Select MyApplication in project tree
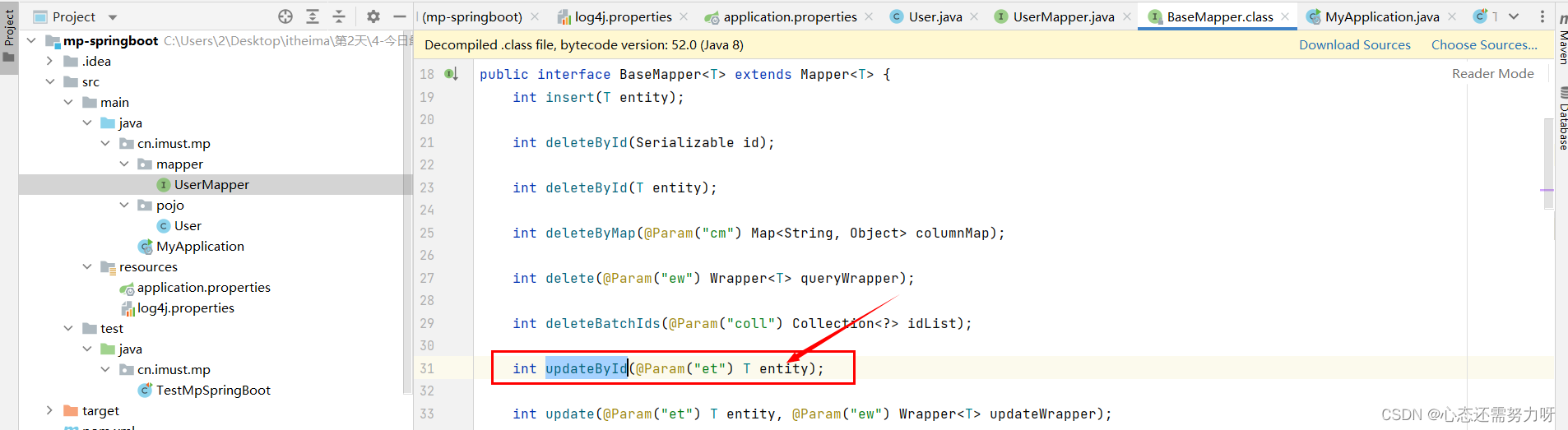 pos(200,246)
